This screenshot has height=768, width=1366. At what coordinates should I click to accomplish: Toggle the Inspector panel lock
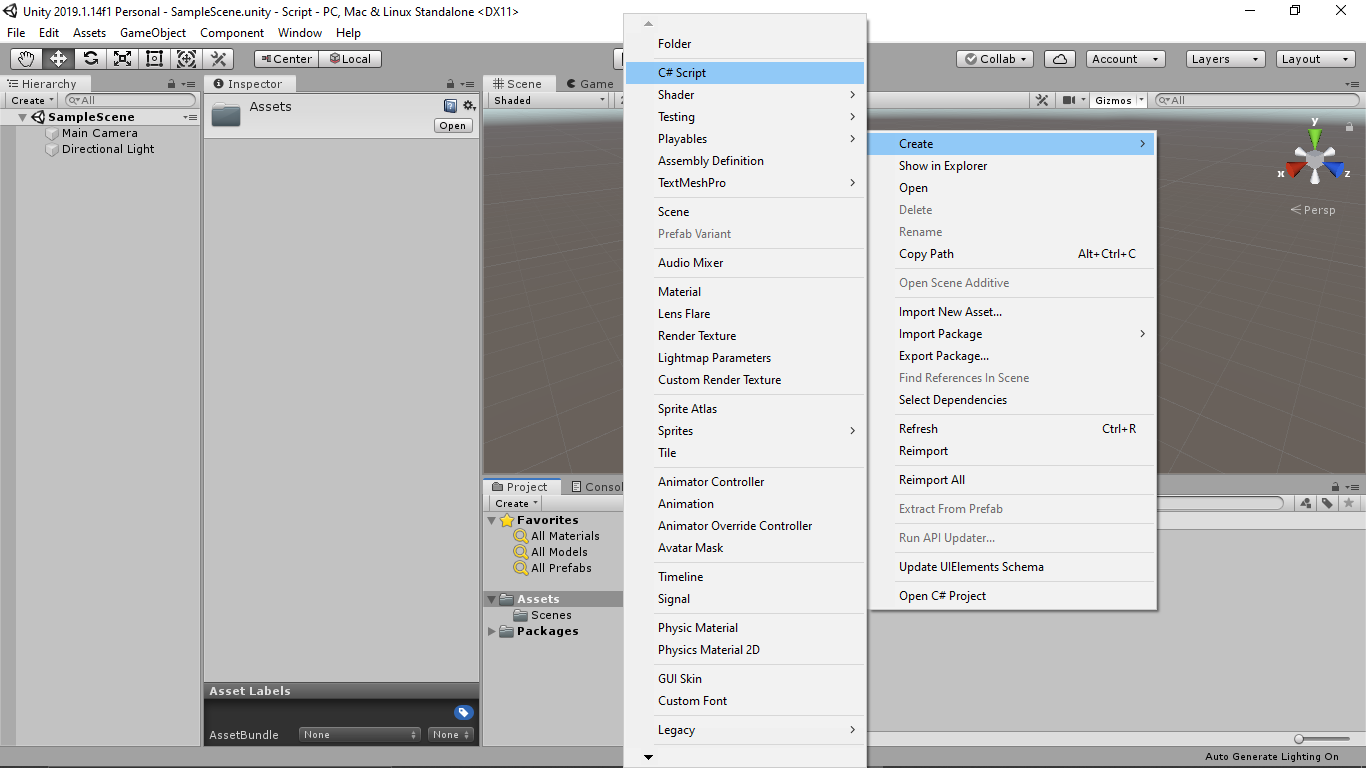pyautogui.click(x=452, y=84)
